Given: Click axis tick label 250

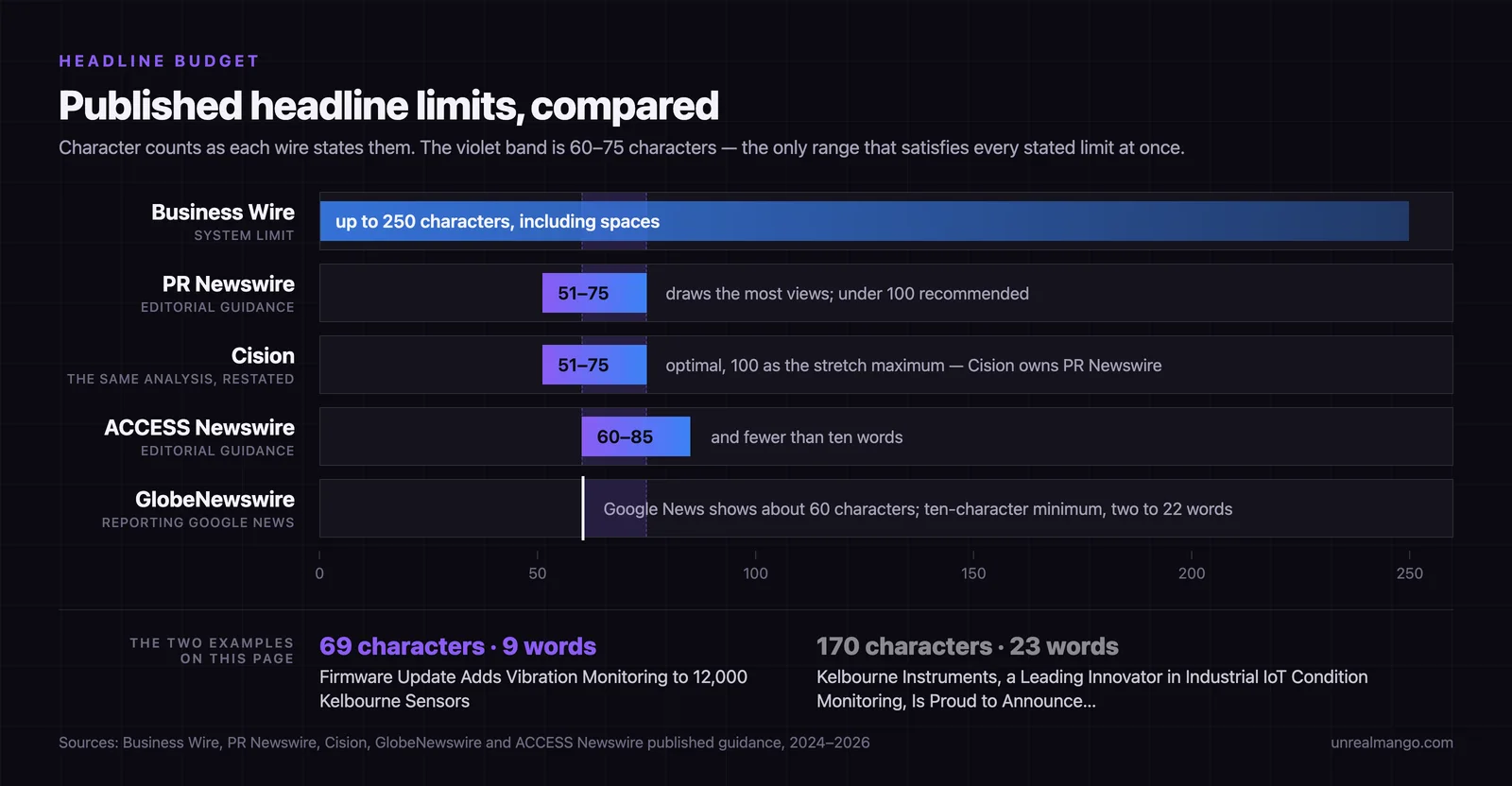Looking at the screenshot, I should (1409, 573).
